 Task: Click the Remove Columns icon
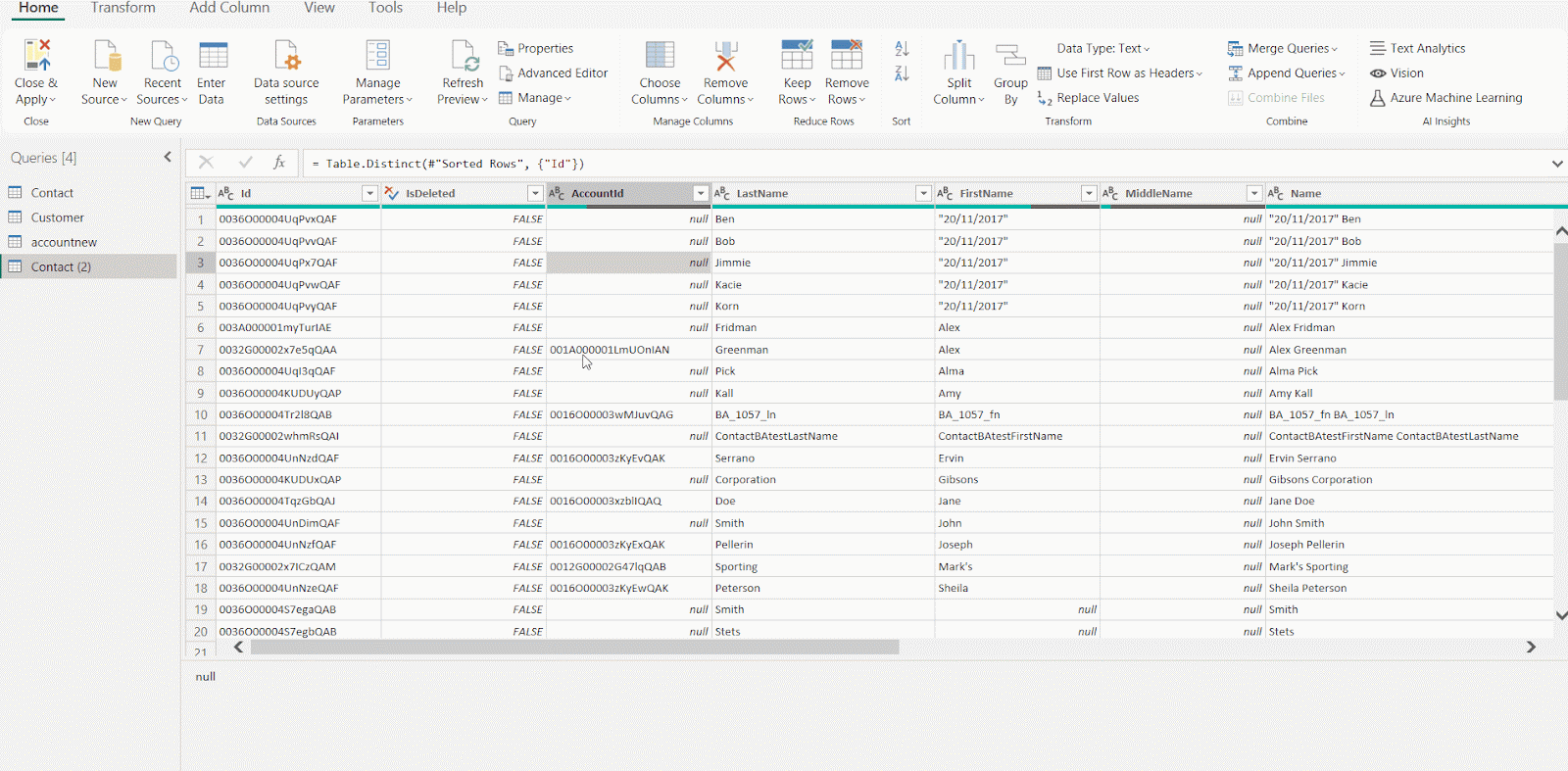tap(725, 57)
